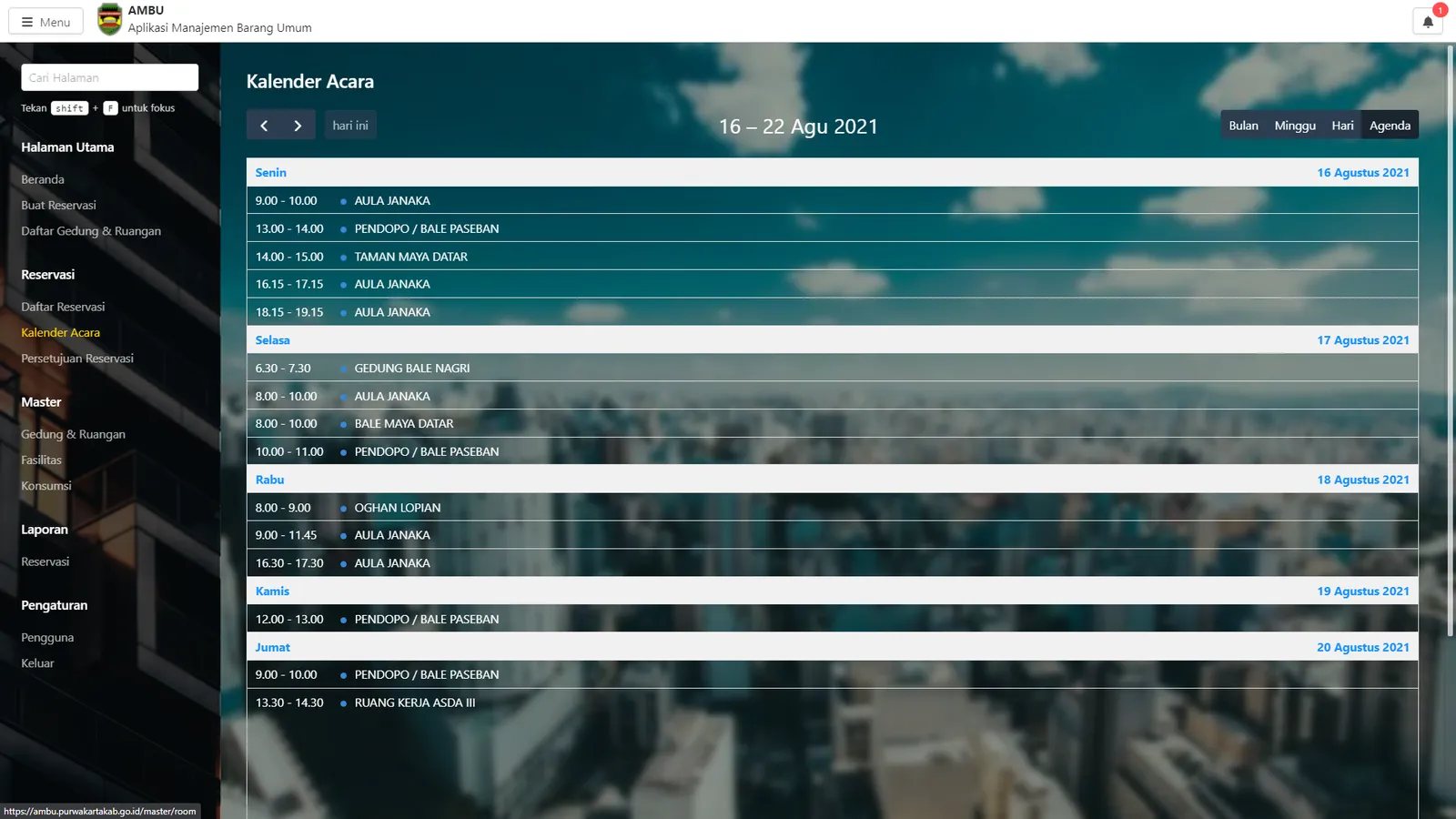This screenshot has width=1456, height=819.
Task: Open Reservasi report under Laporan
Action: pos(45,561)
